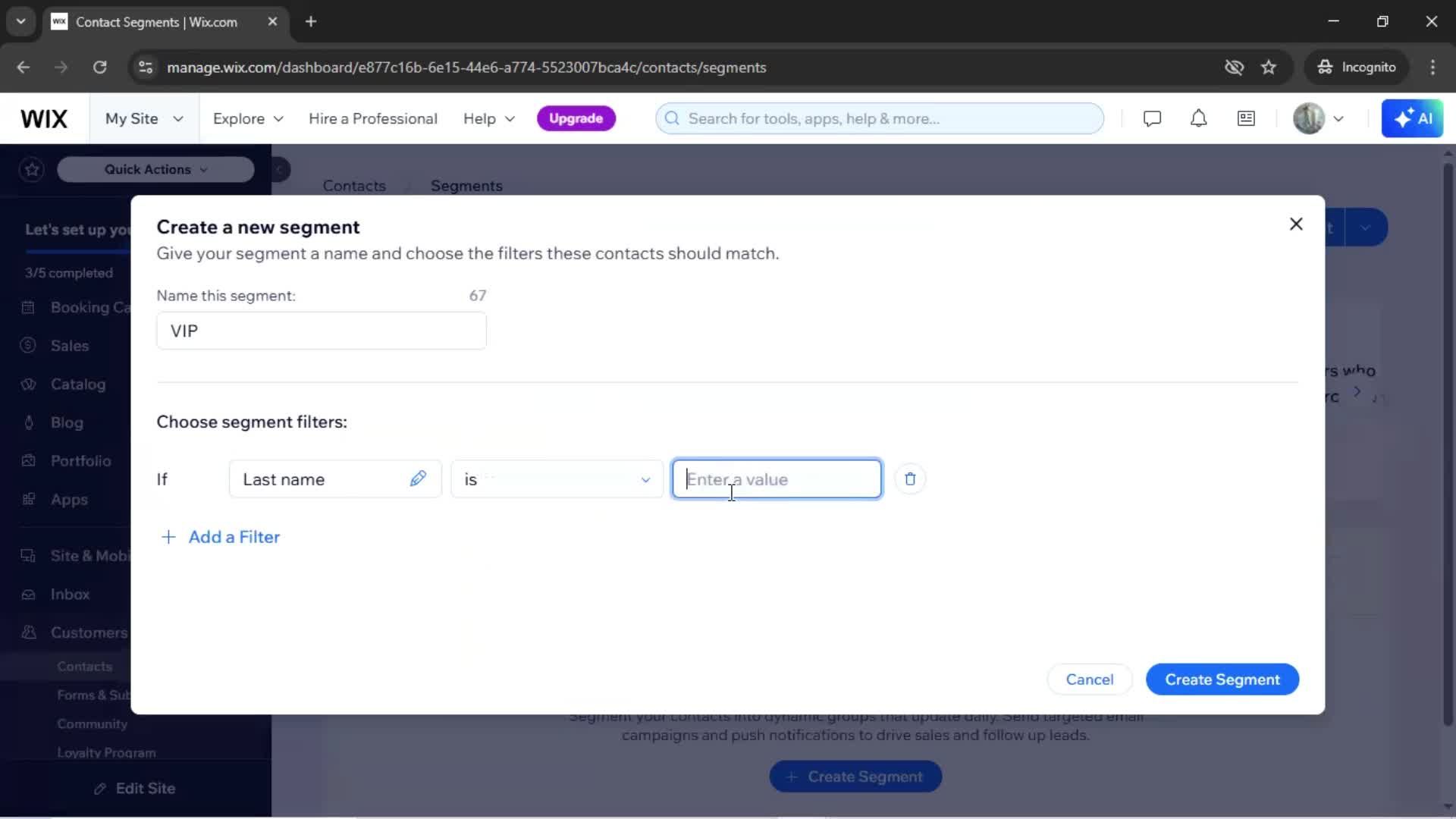Screen dimensions: 1456x819
Task: Select Community in the sidebar
Action: pyautogui.click(x=92, y=724)
